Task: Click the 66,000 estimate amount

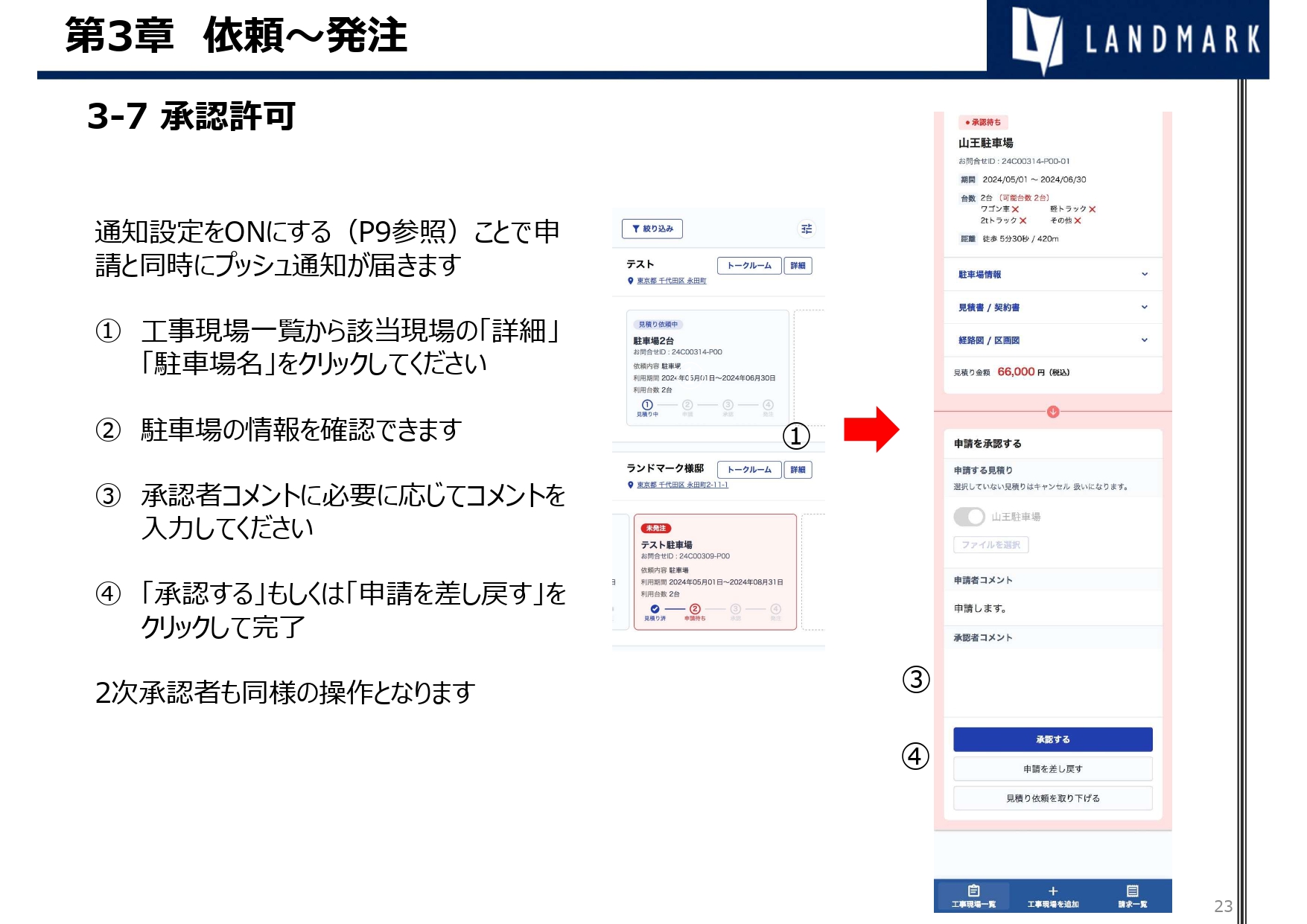Action: [x=1016, y=372]
